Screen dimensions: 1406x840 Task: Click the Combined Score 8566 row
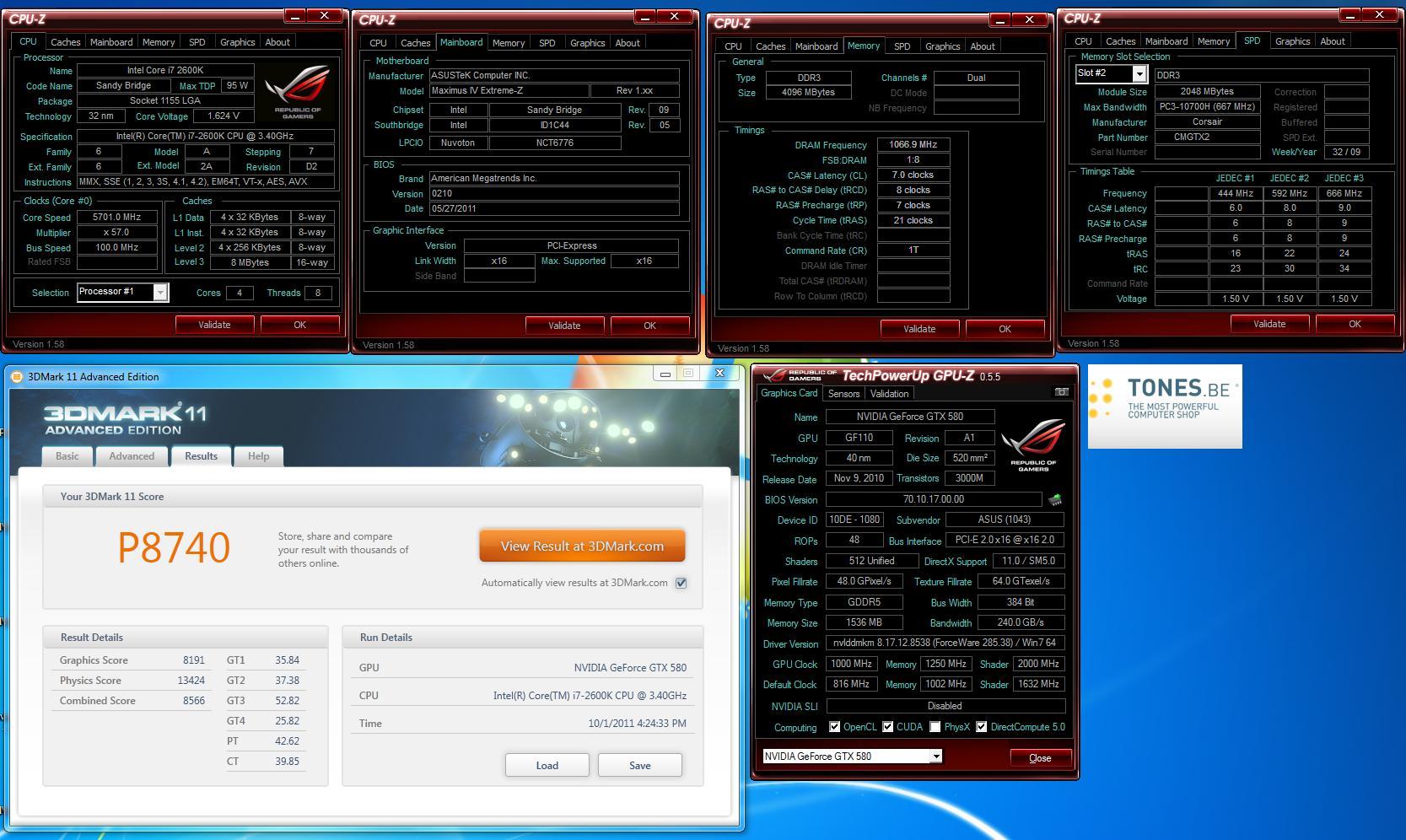132,701
